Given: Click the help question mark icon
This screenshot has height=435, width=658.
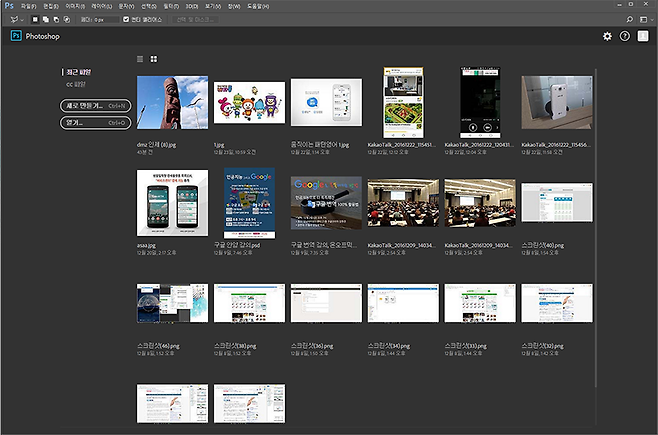Looking at the screenshot, I should [x=625, y=36].
